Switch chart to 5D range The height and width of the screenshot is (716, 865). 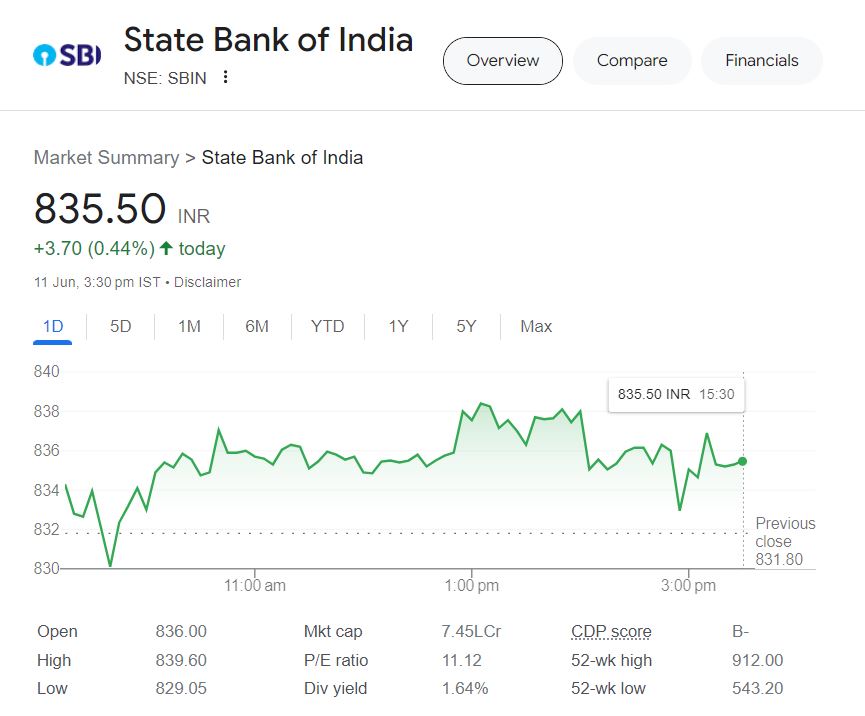click(120, 326)
